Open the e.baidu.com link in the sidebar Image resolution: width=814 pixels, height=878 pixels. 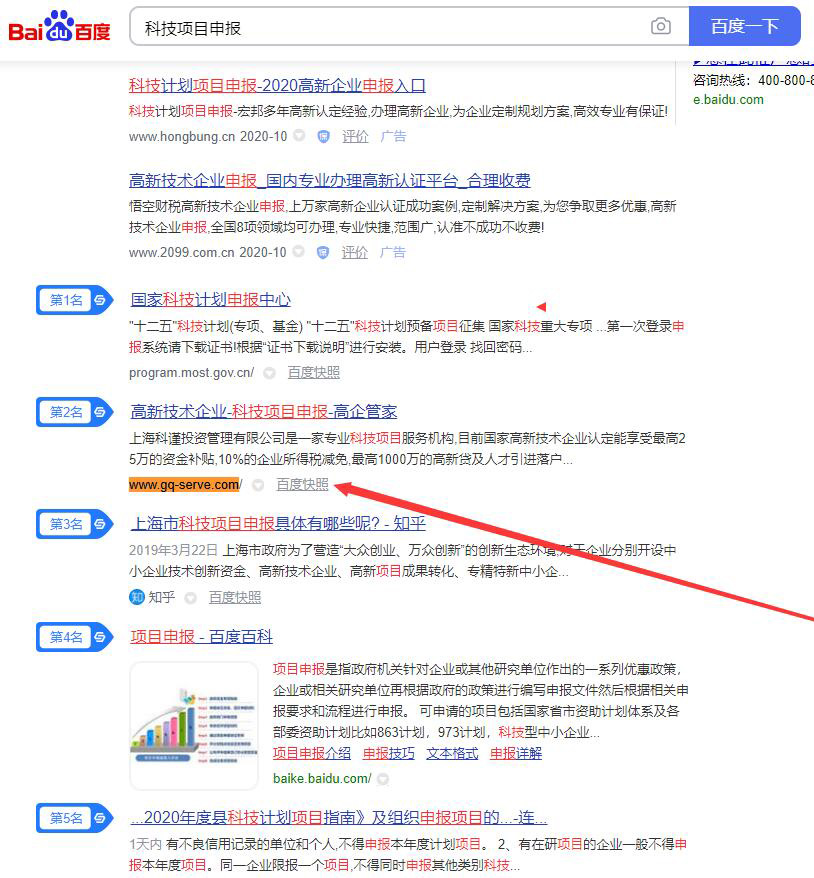point(728,100)
